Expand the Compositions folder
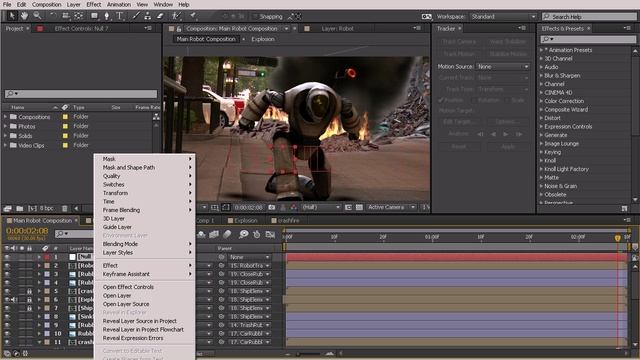The image size is (640, 360). (5, 117)
